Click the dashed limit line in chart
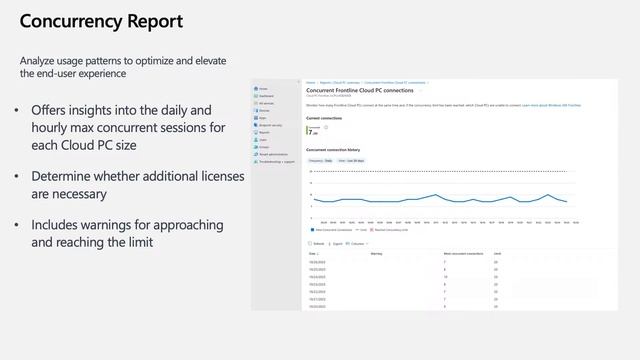 pyautogui.click(x=439, y=171)
